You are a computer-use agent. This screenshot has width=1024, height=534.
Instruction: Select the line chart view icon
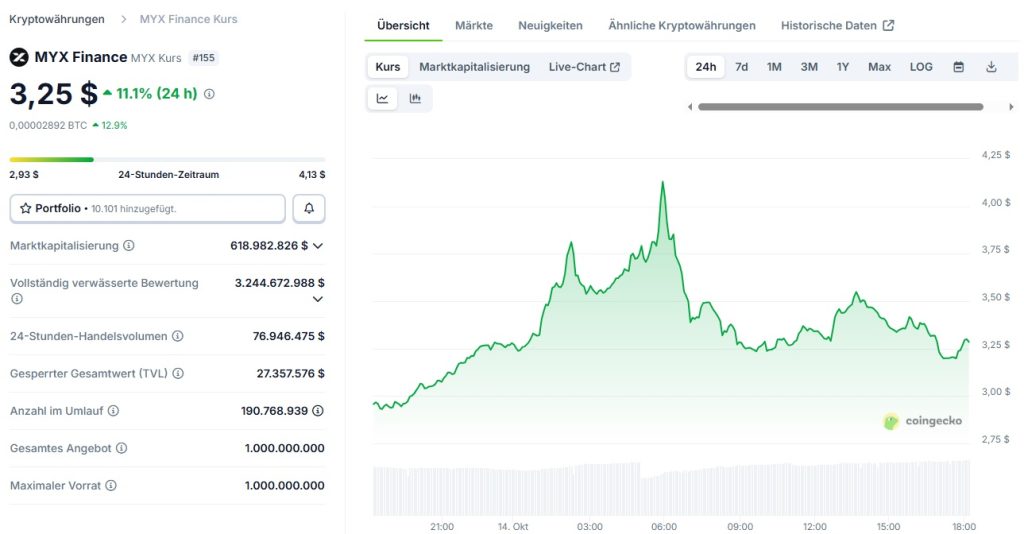(x=382, y=98)
